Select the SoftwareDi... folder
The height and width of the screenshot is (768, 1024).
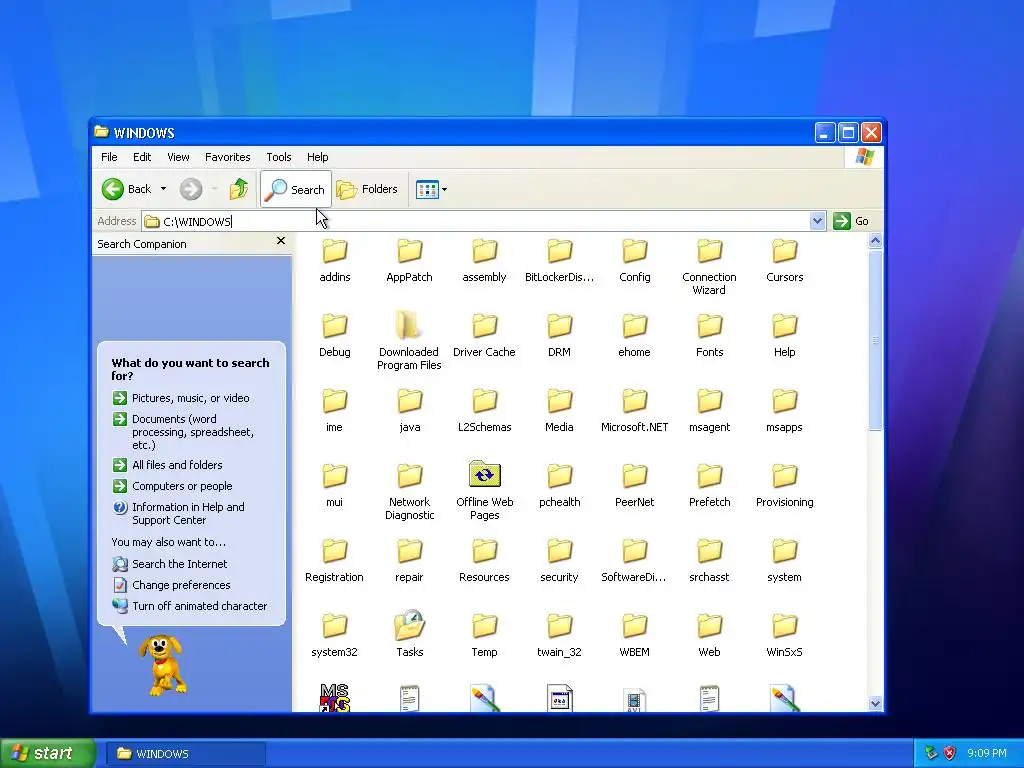pos(635,560)
